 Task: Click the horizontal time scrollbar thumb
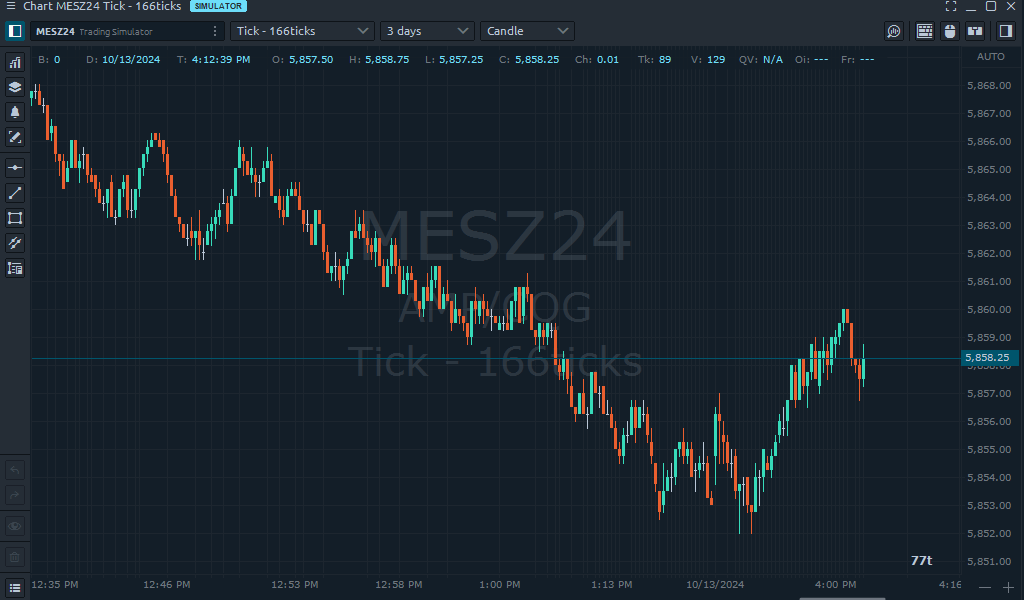(x=843, y=598)
